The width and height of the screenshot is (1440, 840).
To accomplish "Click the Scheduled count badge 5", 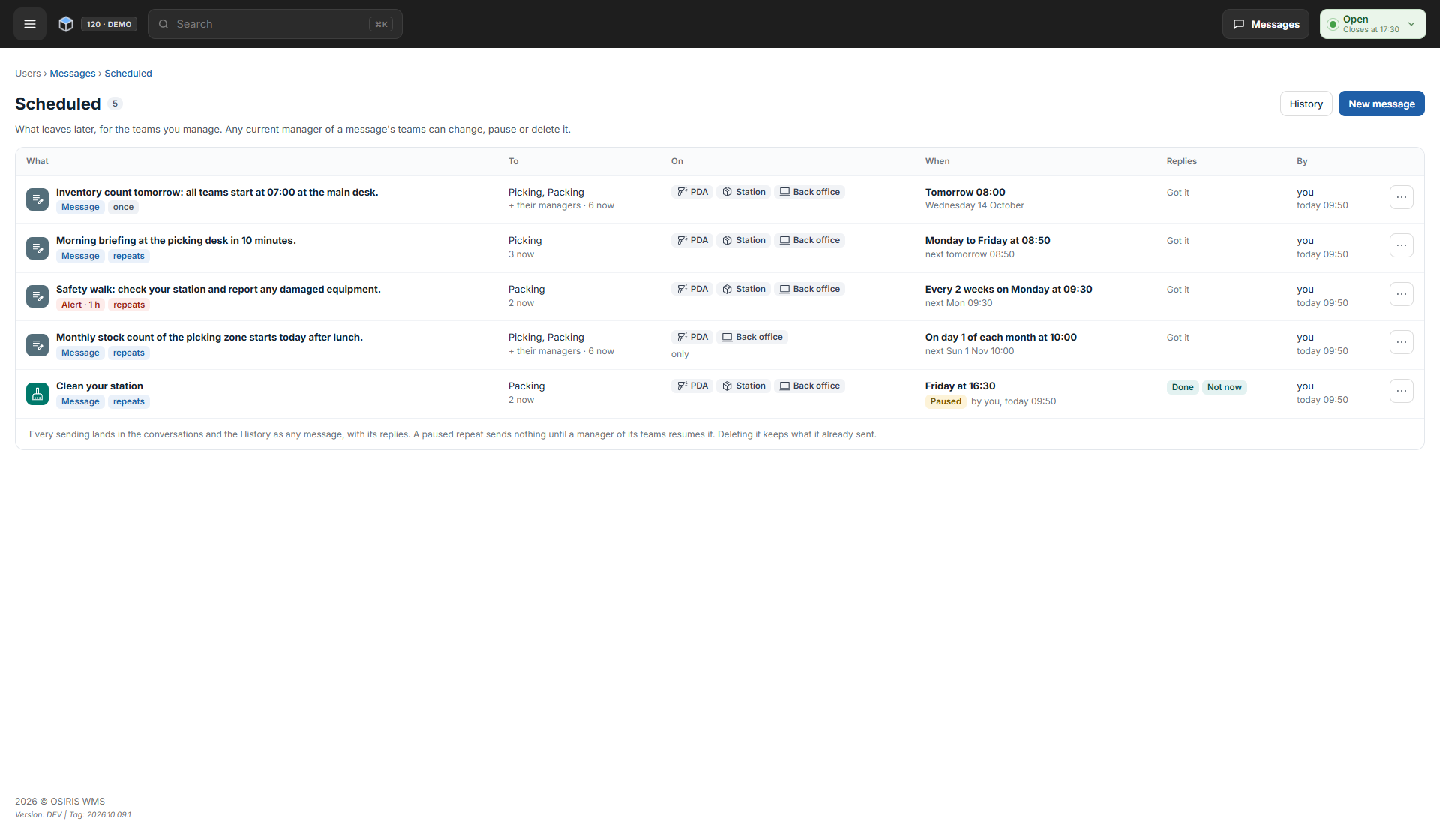I will [115, 103].
